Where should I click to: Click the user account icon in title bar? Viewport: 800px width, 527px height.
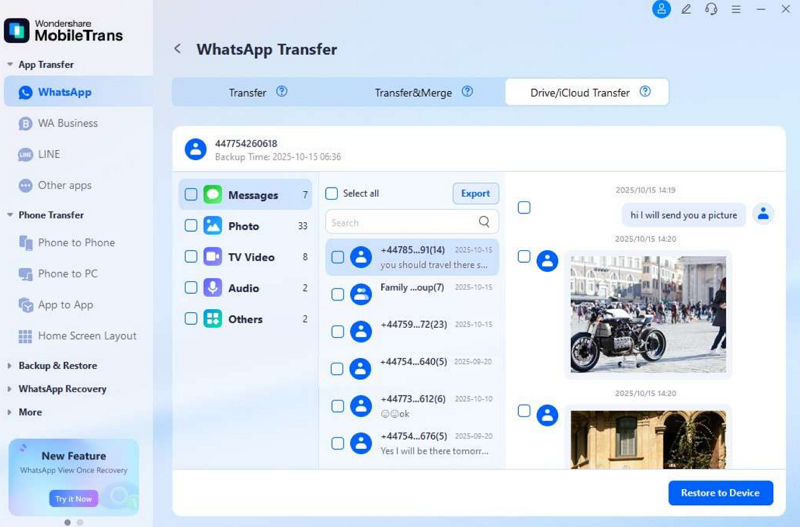pos(661,9)
